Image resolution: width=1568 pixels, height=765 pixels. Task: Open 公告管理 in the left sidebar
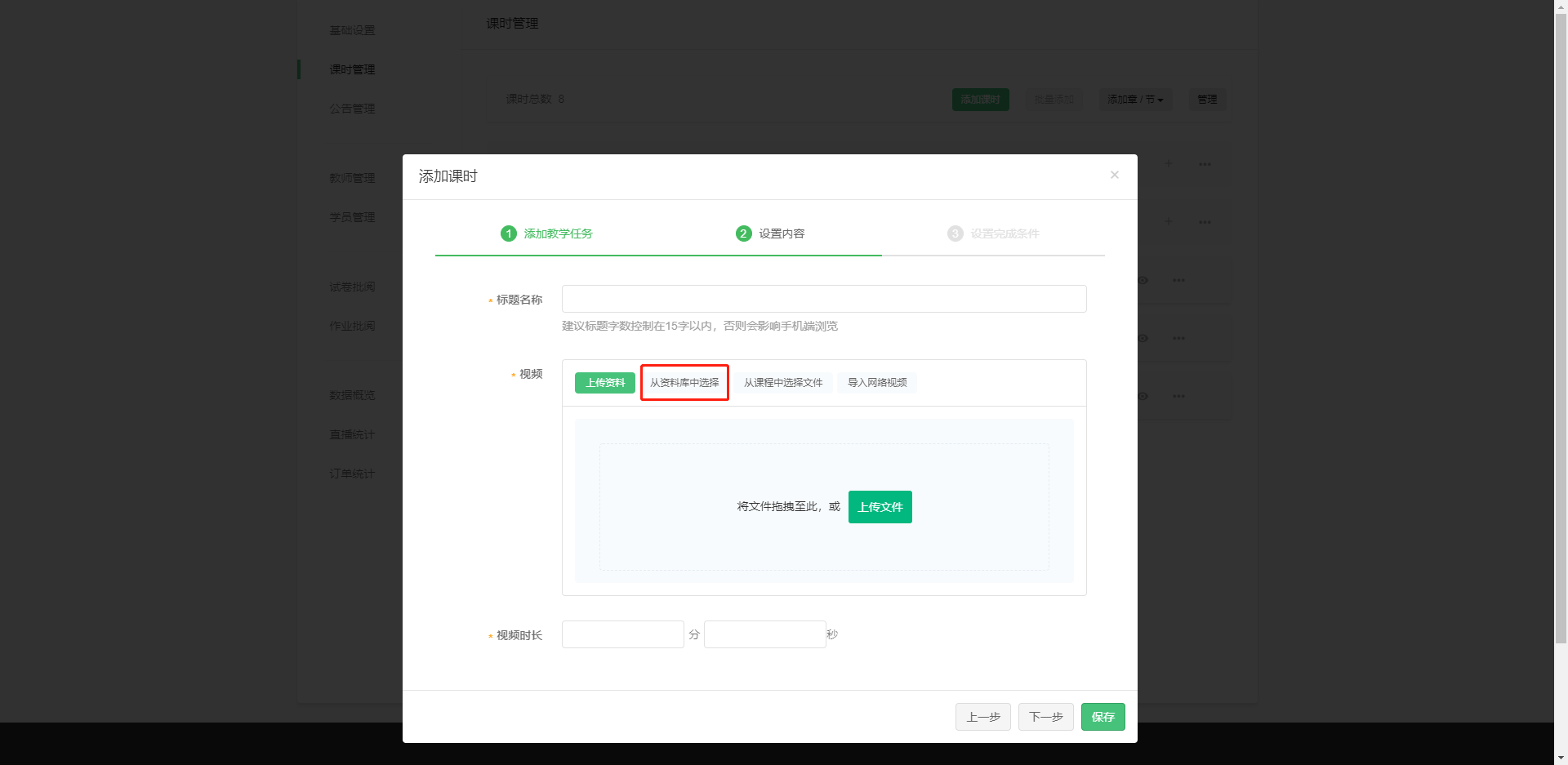352,109
